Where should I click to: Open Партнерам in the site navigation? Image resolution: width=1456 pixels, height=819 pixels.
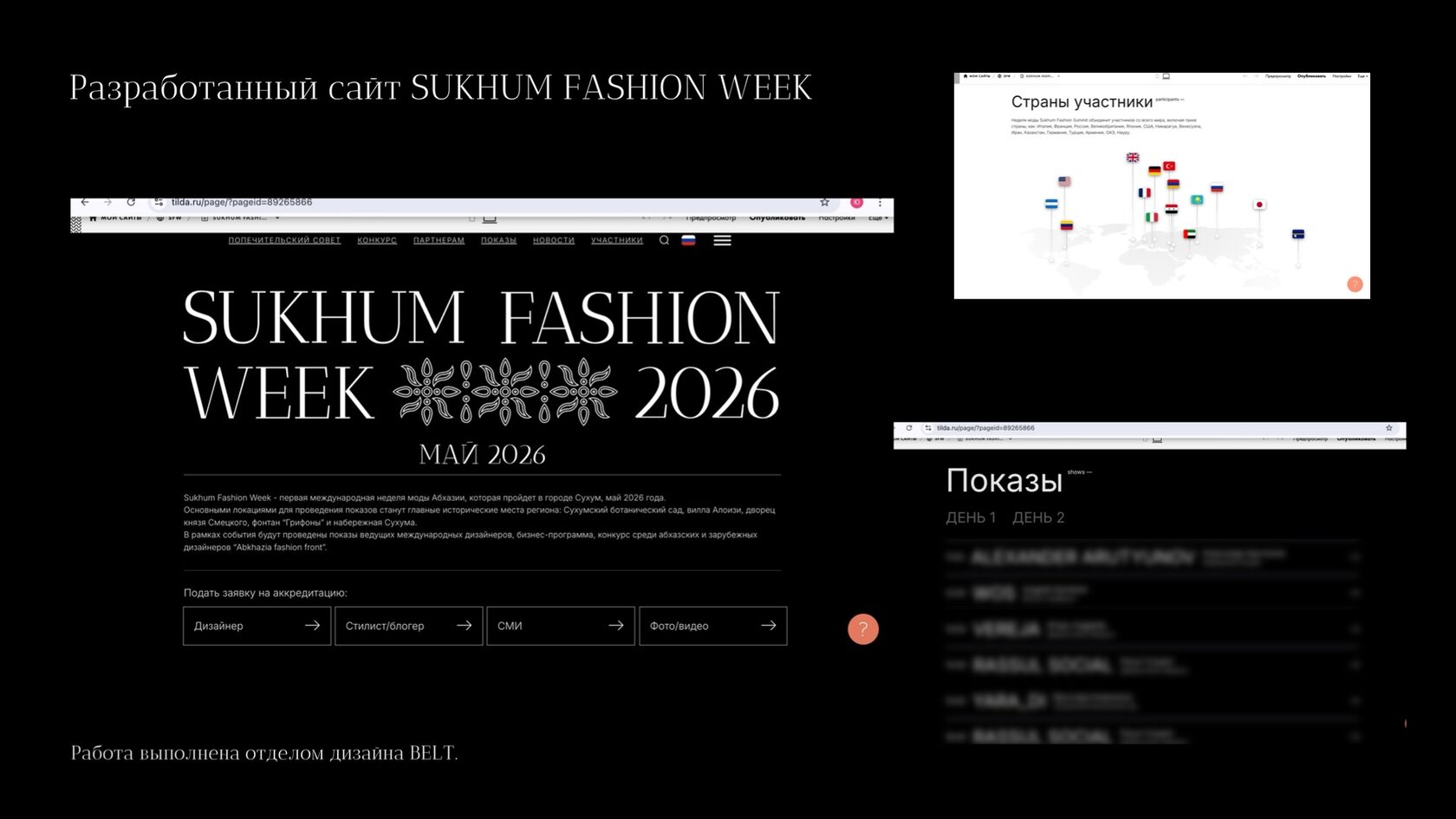pyautogui.click(x=439, y=240)
